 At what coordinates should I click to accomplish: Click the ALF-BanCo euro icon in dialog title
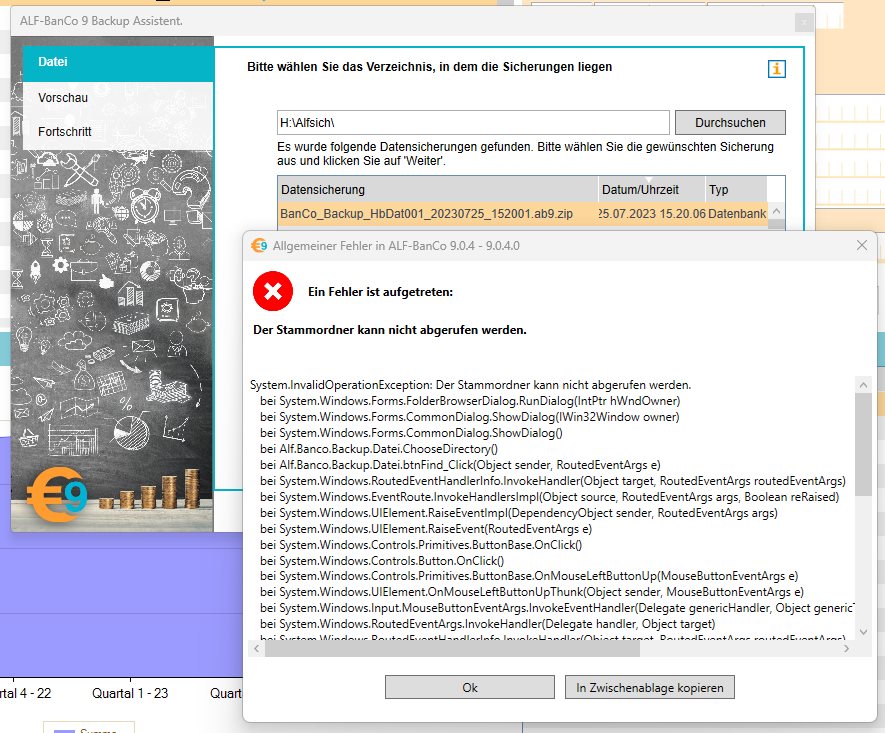(x=259, y=245)
